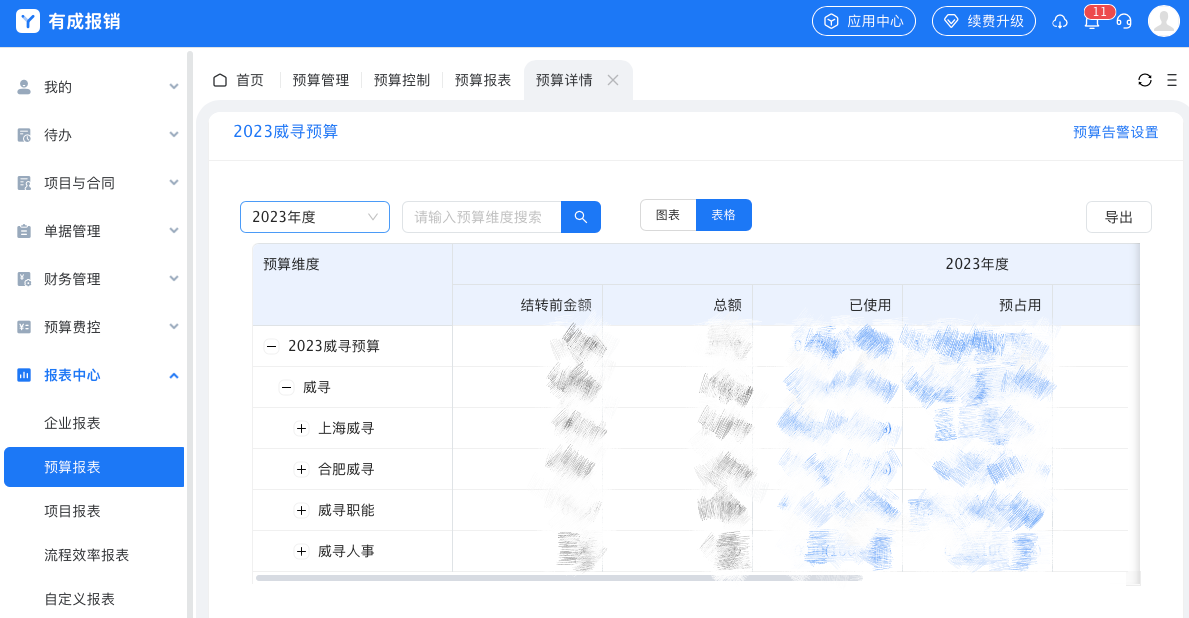
Task: Click the 导出 export button
Action: point(1118,216)
